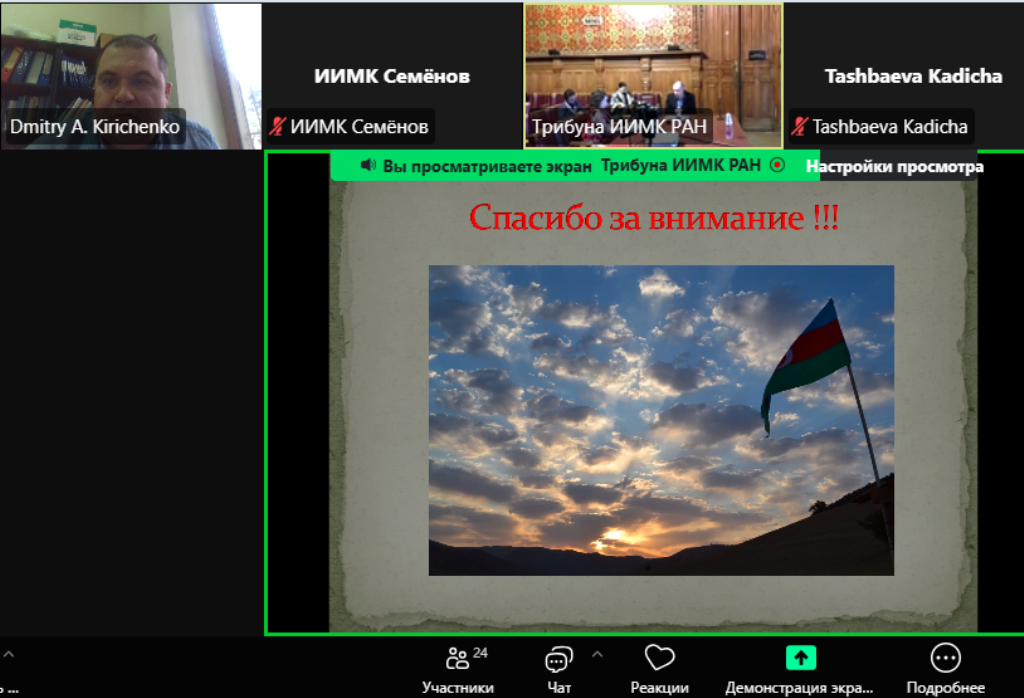Viewport: 1024px width, 698px height.
Task: Click the participant count badge 24
Action: coord(480,653)
